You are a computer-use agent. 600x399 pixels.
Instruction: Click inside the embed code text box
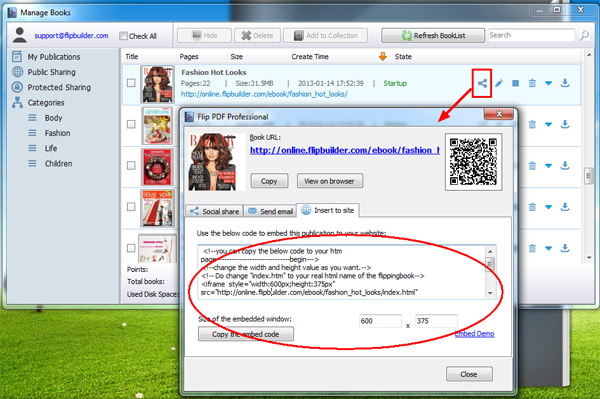[342, 272]
